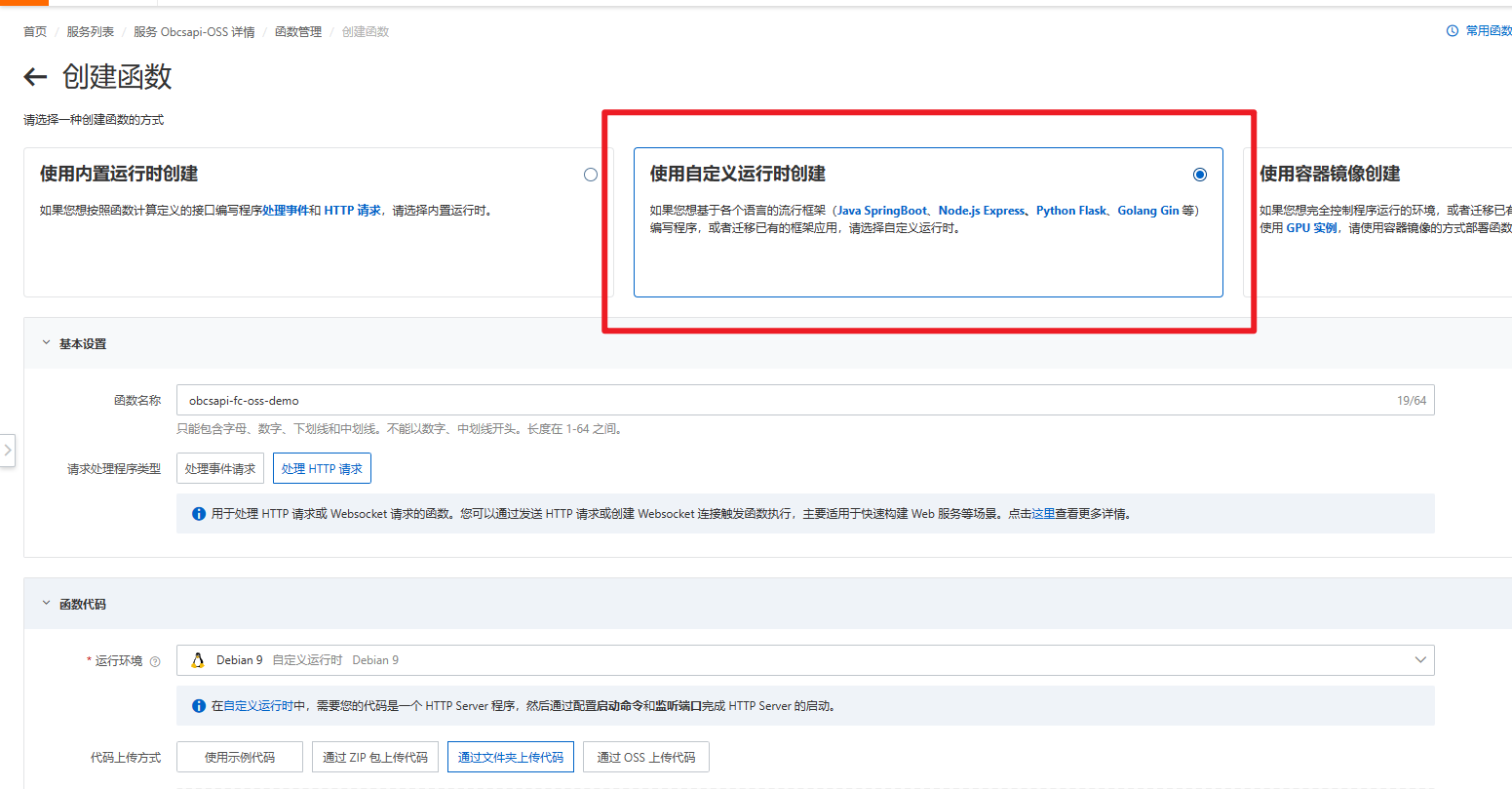
Task: Click the 这里 link for more details
Action: point(1043,514)
